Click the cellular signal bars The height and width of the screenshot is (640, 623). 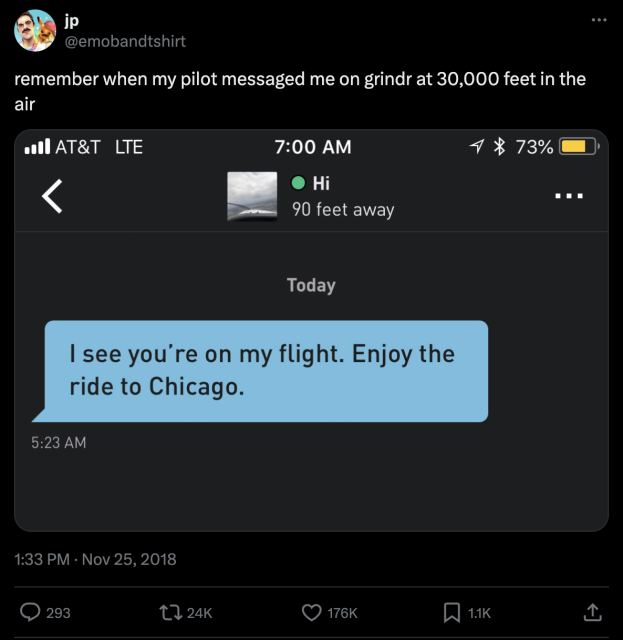click(x=37, y=147)
